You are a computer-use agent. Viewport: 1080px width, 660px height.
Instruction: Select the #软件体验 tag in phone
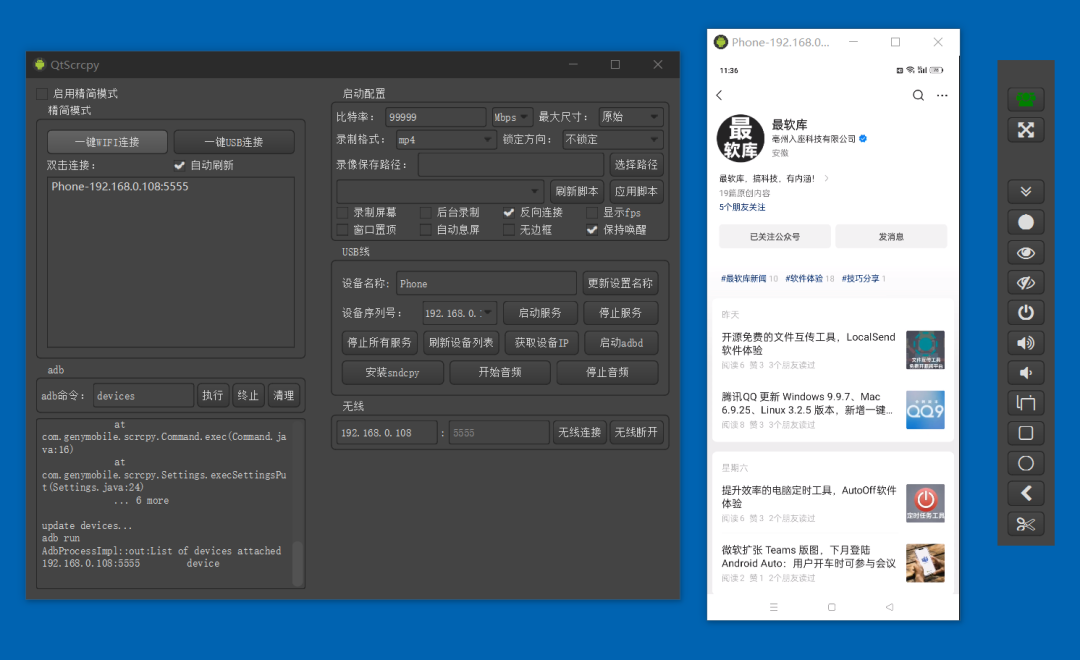click(809, 279)
